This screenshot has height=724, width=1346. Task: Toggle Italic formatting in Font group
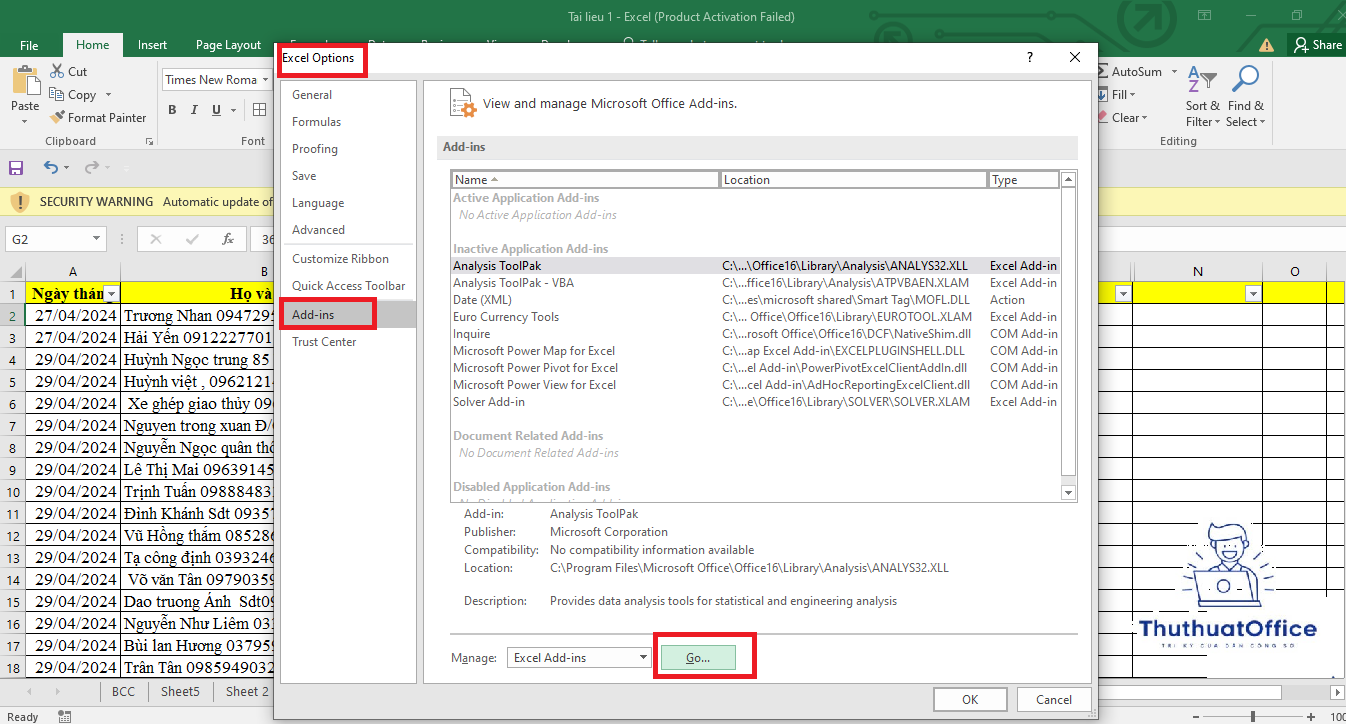(194, 110)
